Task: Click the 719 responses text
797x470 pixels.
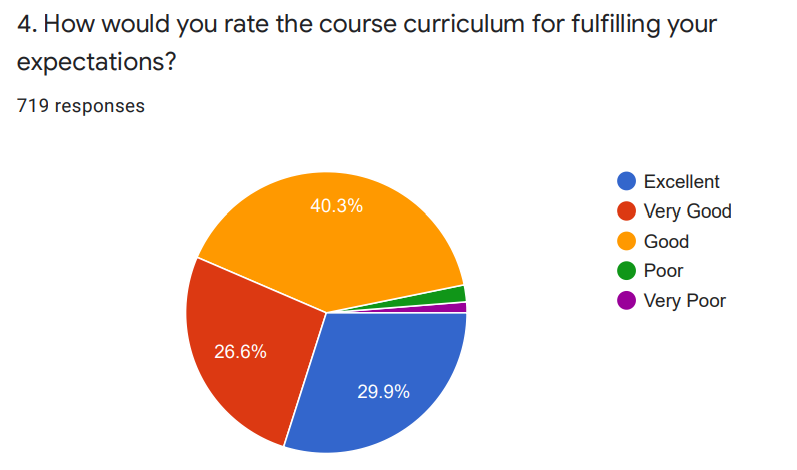Action: click(x=81, y=106)
